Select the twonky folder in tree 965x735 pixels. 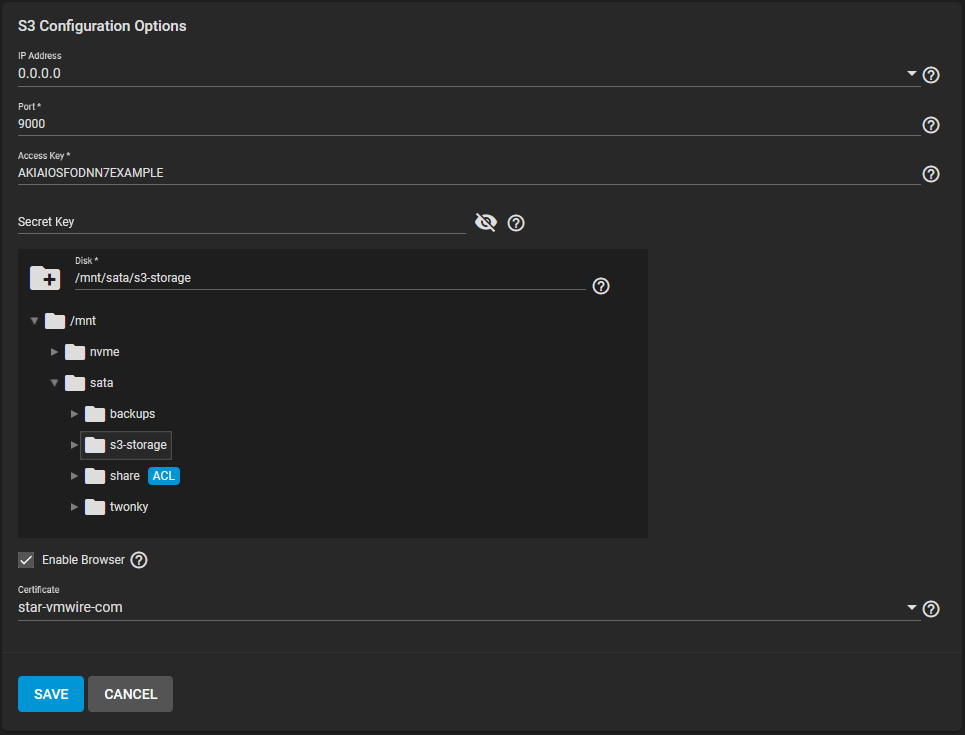pos(128,507)
